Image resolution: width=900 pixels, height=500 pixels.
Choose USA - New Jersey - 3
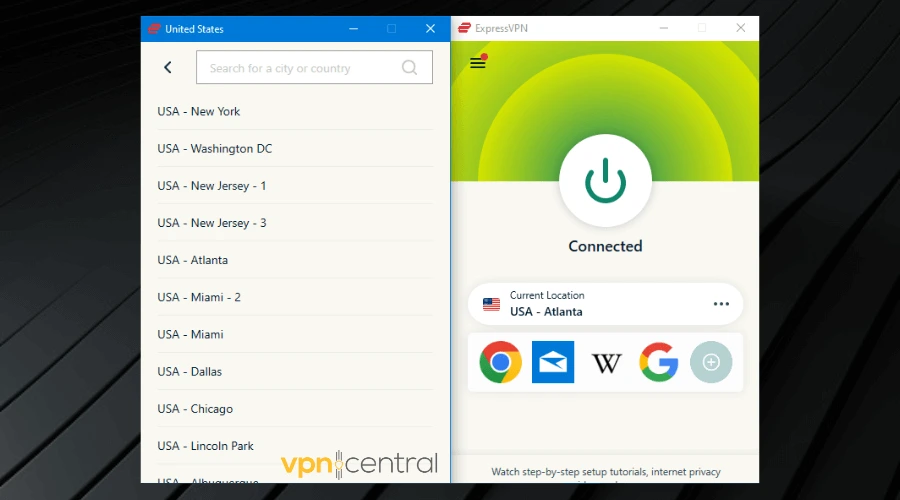coord(295,223)
